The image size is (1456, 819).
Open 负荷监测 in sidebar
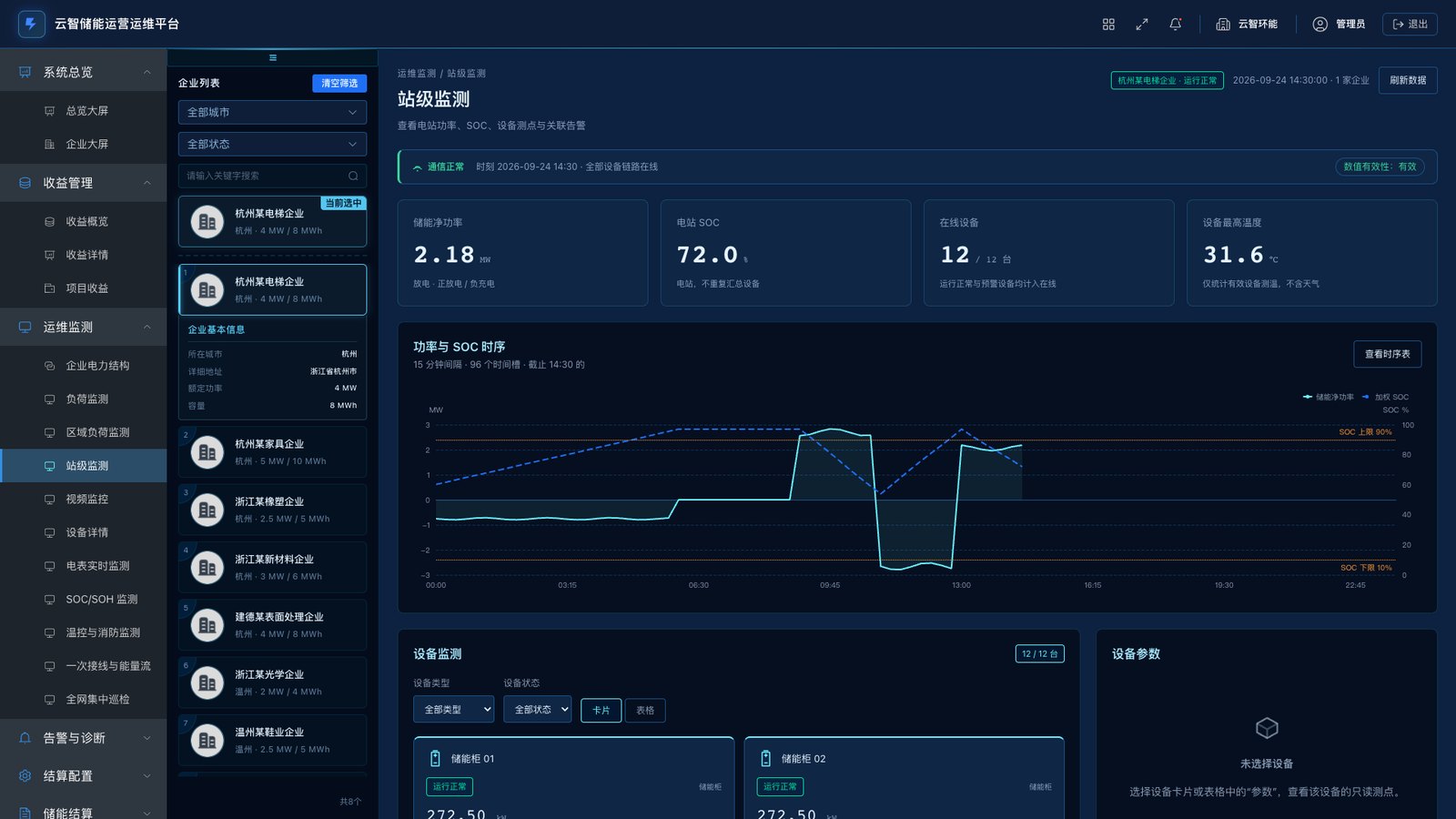[83, 399]
